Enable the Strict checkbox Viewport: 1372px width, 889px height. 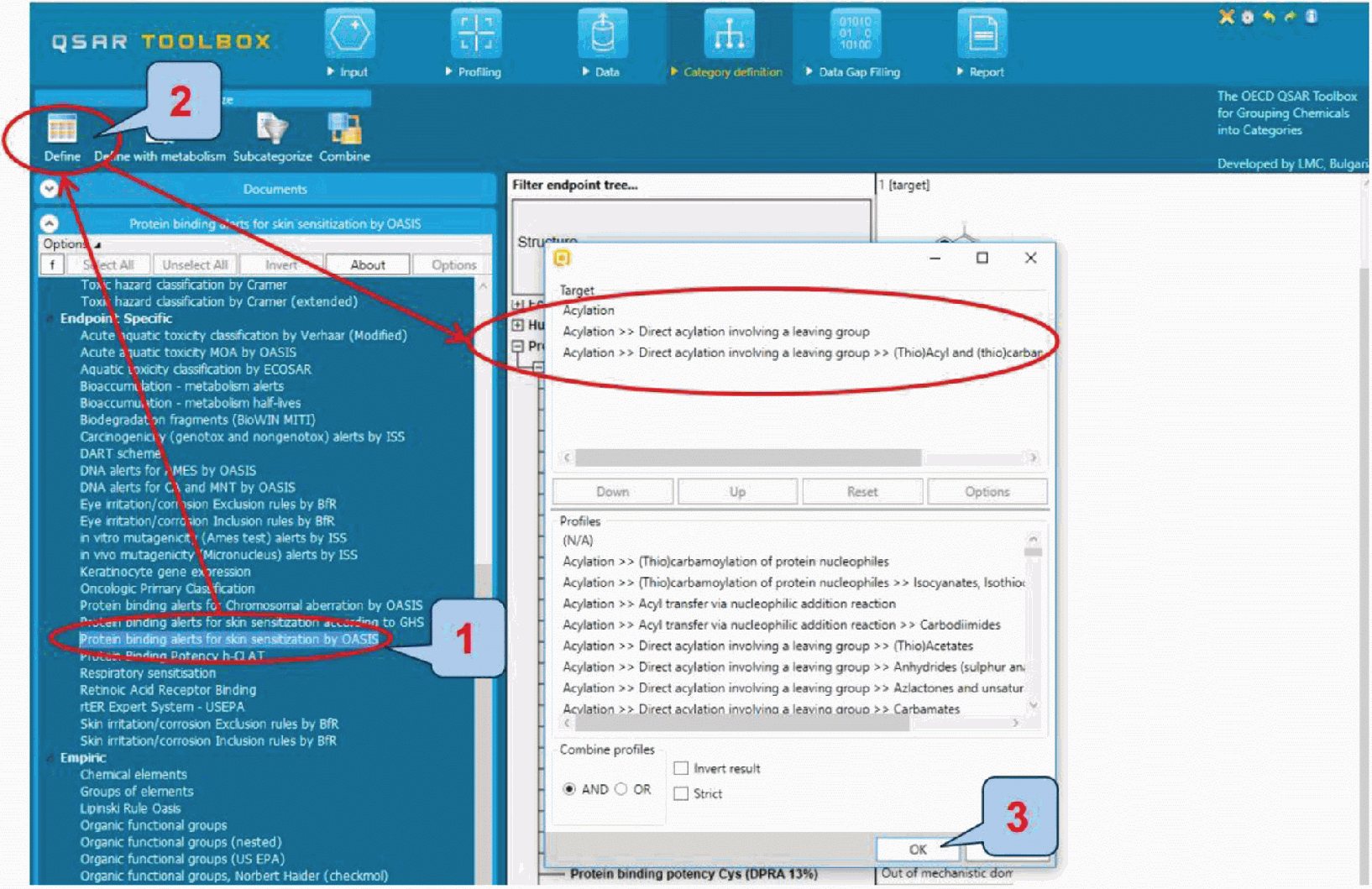pyautogui.click(x=681, y=793)
